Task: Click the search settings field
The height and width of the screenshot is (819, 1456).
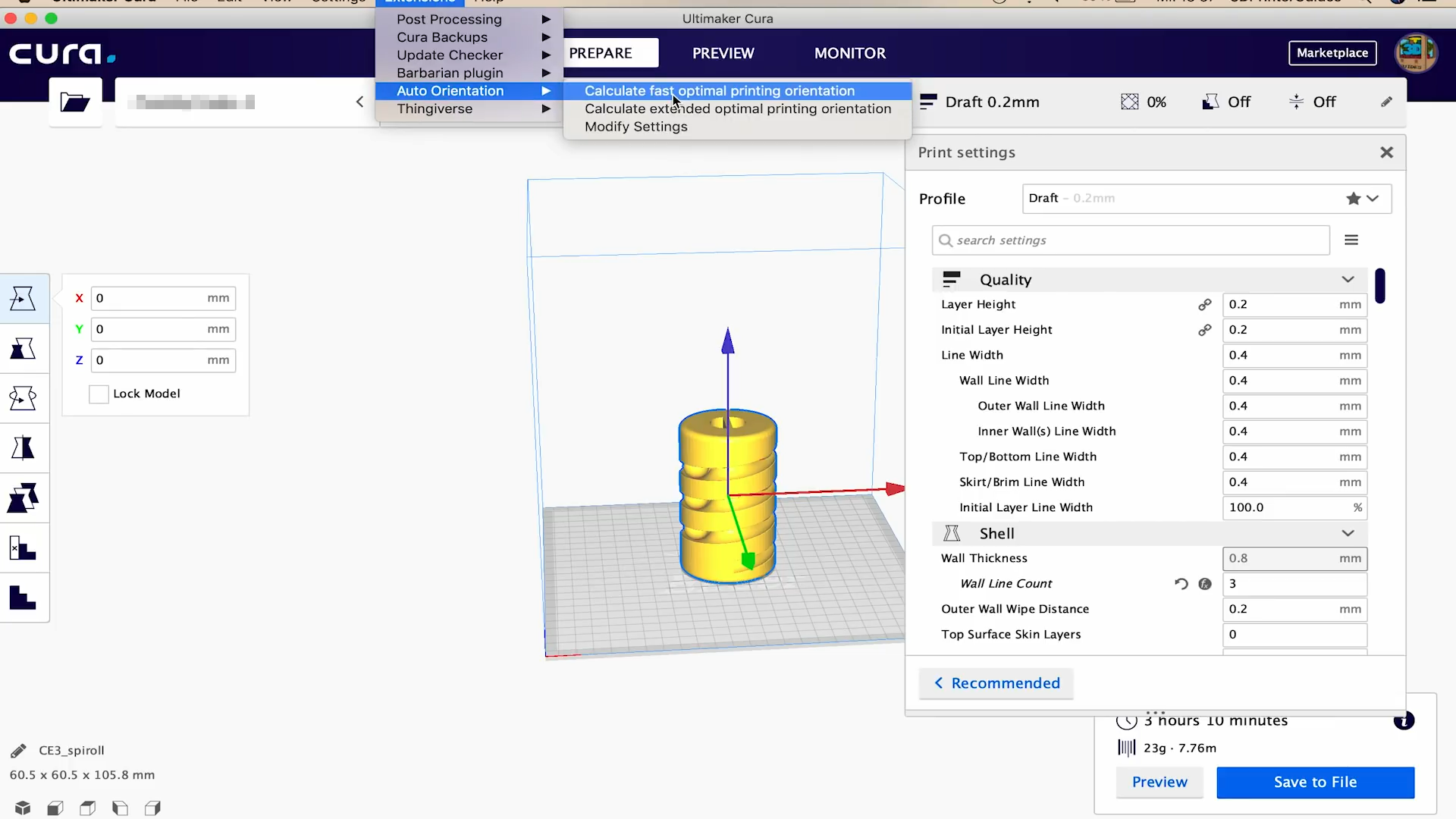Action: [x=1131, y=240]
